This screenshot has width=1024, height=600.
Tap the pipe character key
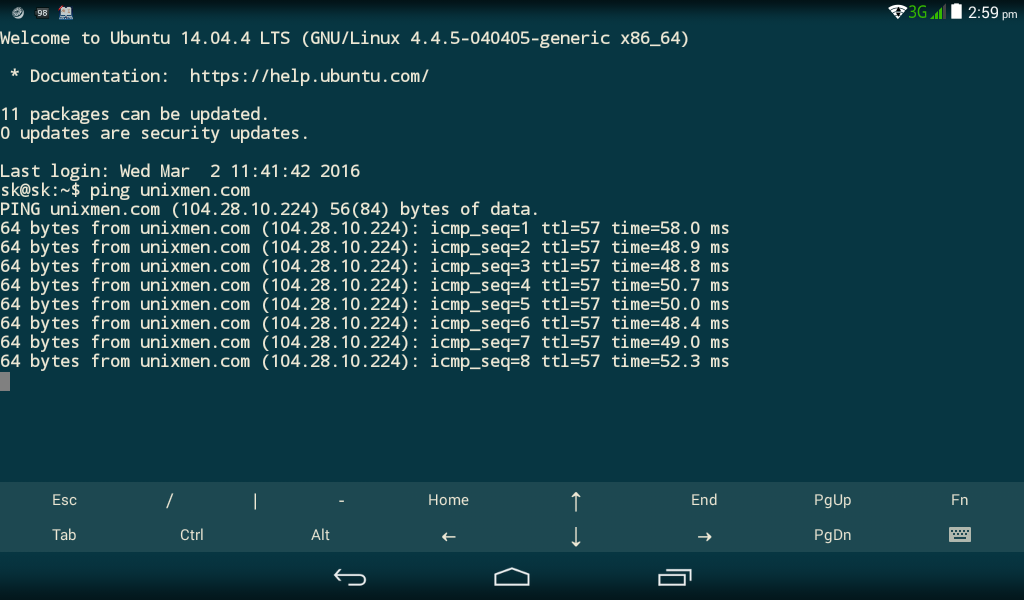255,501
